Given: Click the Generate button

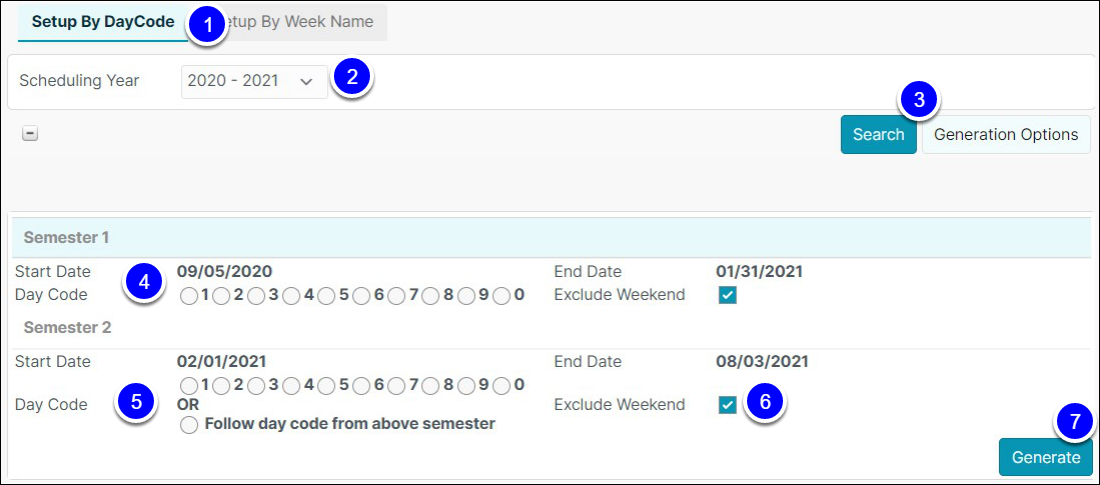Looking at the screenshot, I should pos(1046,458).
